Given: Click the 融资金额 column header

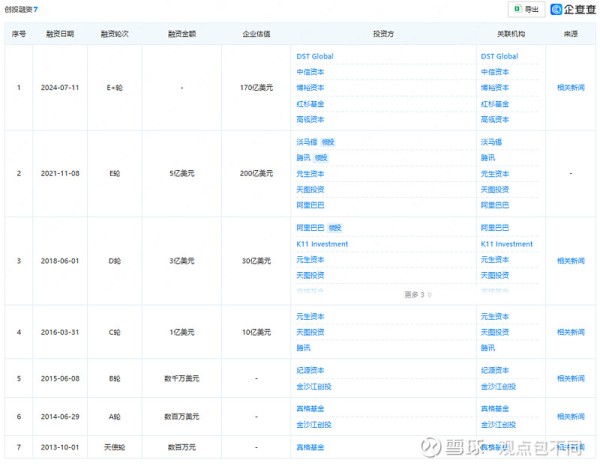Looking at the screenshot, I should click(182, 34).
